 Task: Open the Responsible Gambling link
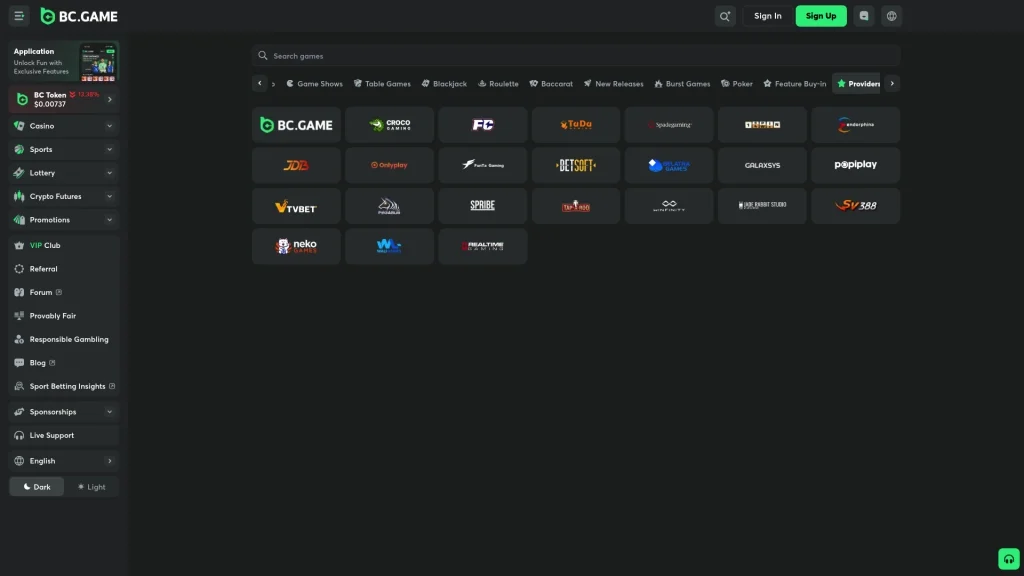(64, 340)
